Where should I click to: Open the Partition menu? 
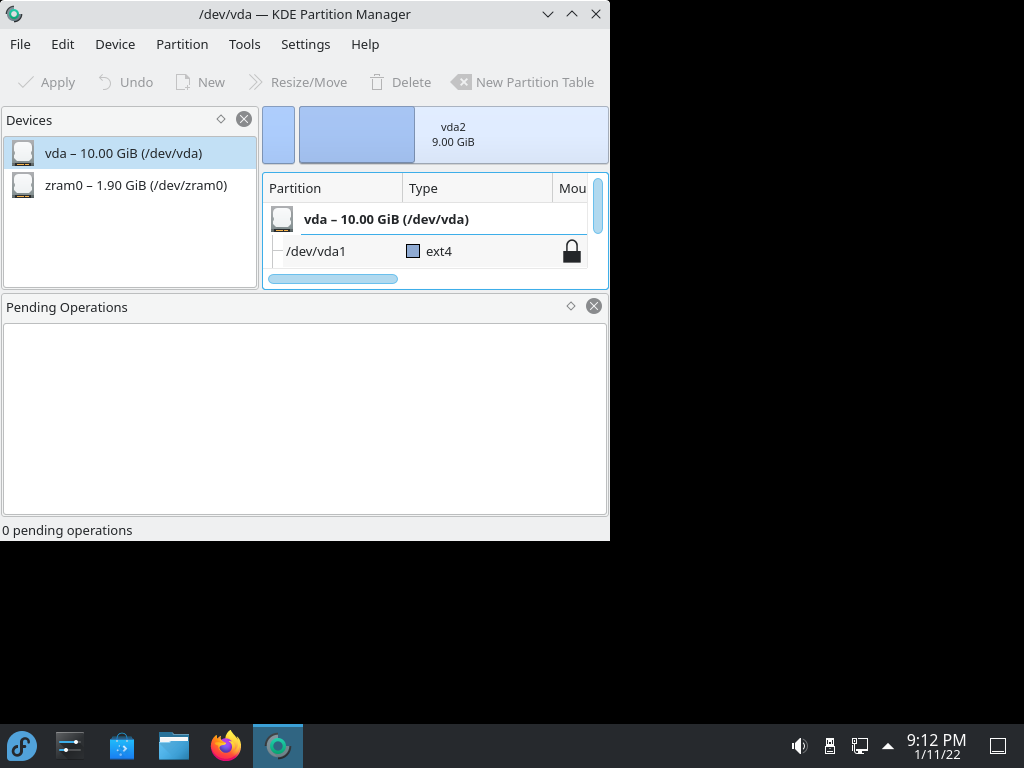pyautogui.click(x=182, y=44)
